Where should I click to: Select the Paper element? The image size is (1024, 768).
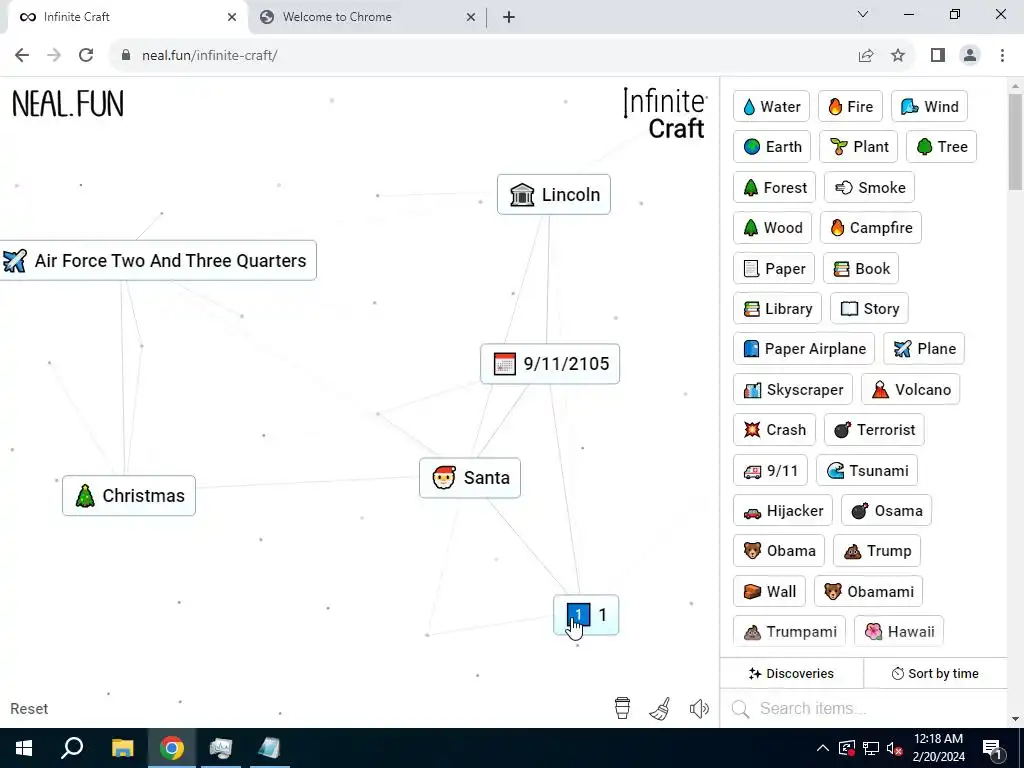(774, 268)
